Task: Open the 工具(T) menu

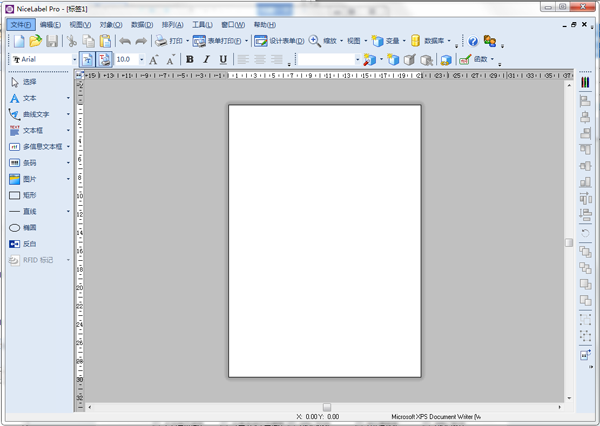Action: tap(202, 24)
